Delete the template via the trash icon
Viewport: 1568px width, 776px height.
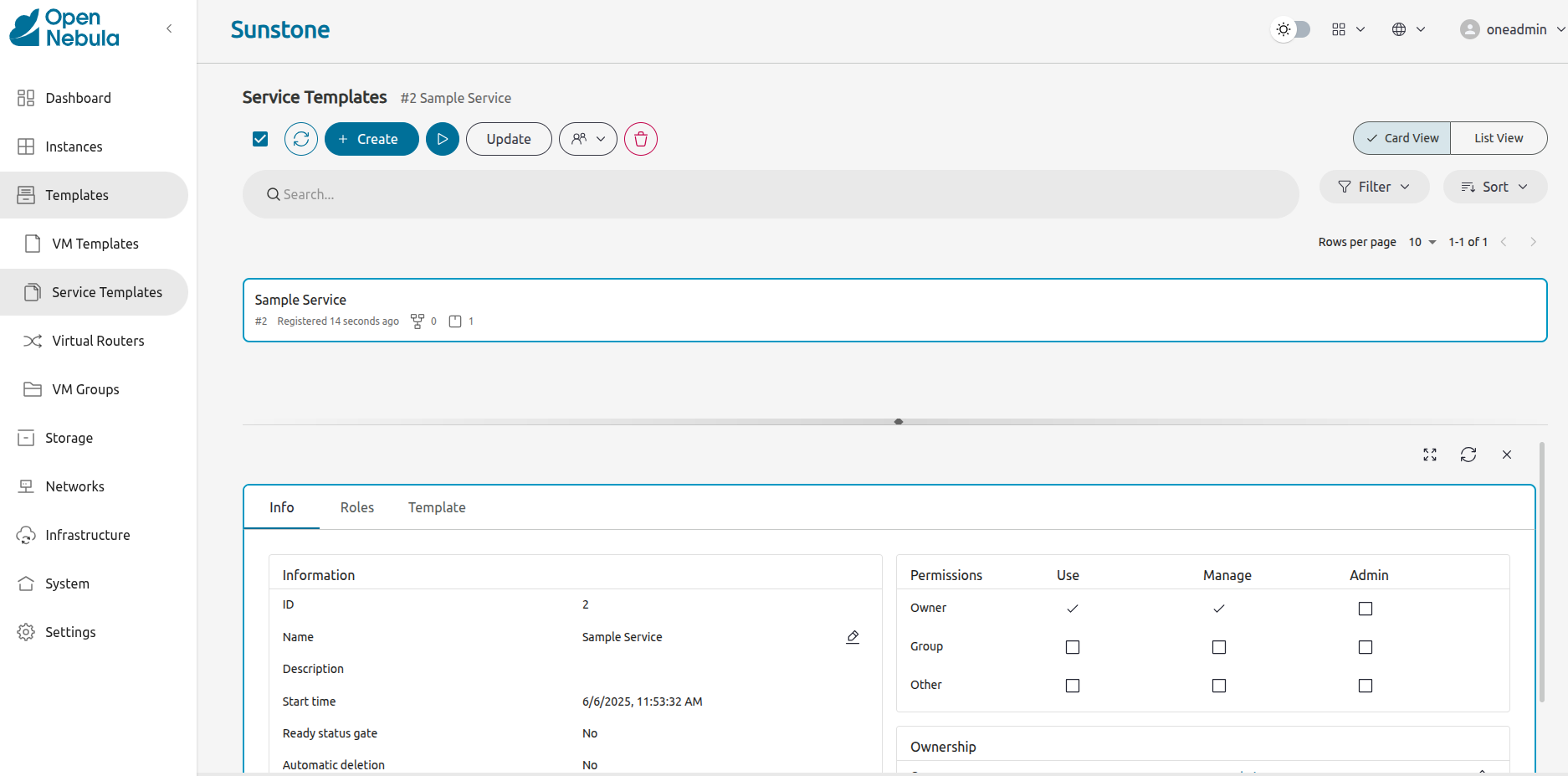(x=640, y=139)
